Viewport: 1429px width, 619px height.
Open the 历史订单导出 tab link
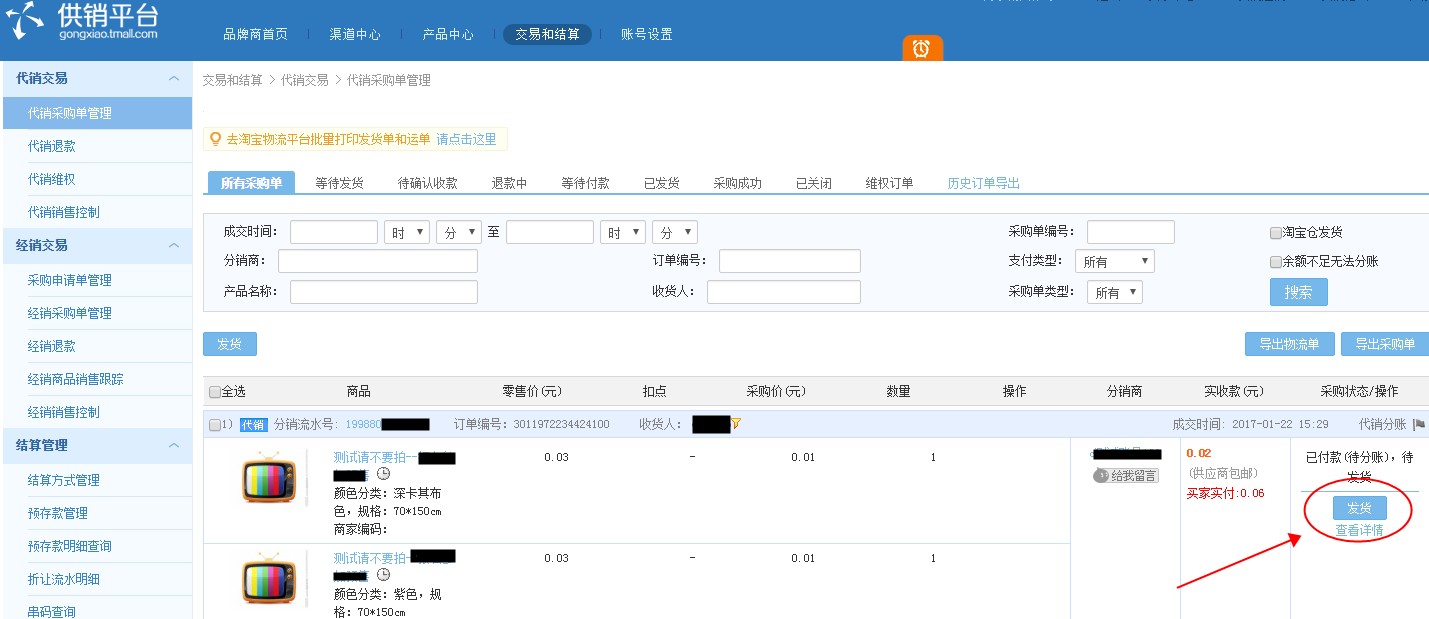pyautogui.click(x=984, y=184)
